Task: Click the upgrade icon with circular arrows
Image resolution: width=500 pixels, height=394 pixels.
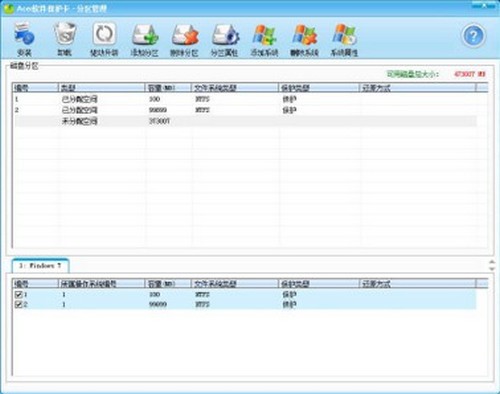Action: (104, 34)
